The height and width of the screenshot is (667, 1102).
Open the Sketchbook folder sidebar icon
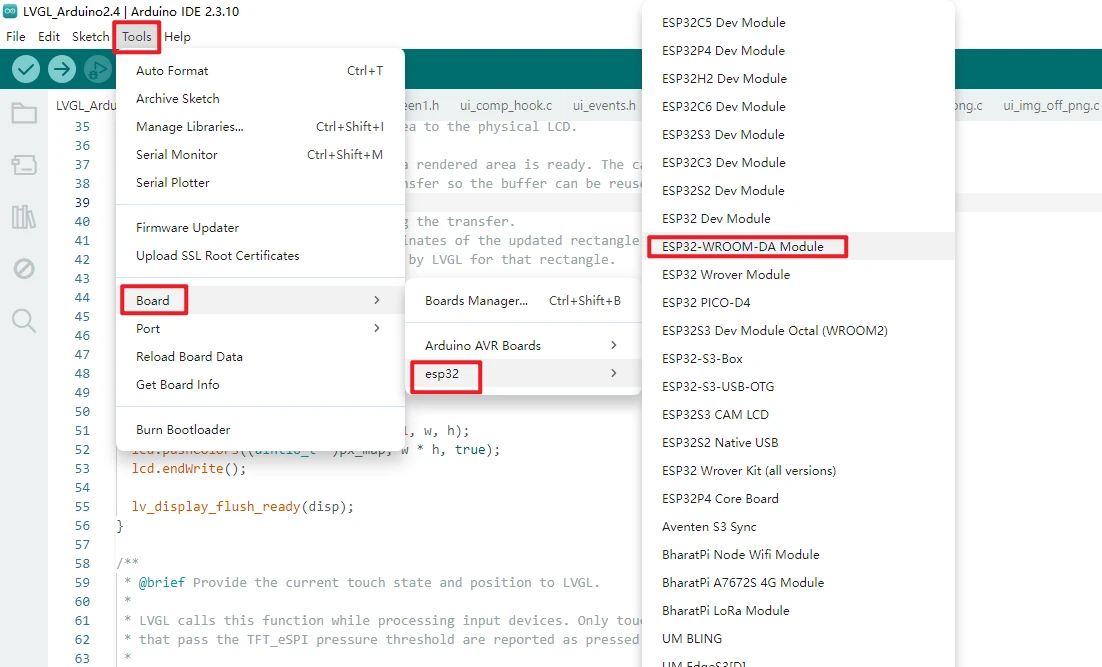pos(24,113)
